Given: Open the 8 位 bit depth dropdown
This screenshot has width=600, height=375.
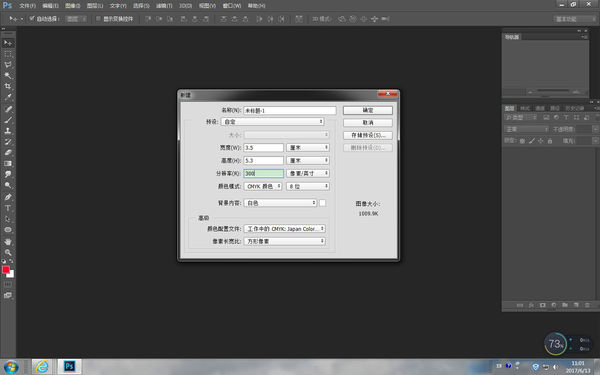Looking at the screenshot, I should point(308,186).
